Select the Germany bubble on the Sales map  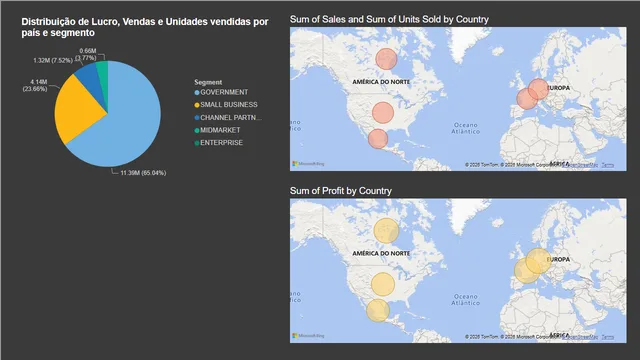pyautogui.click(x=539, y=89)
